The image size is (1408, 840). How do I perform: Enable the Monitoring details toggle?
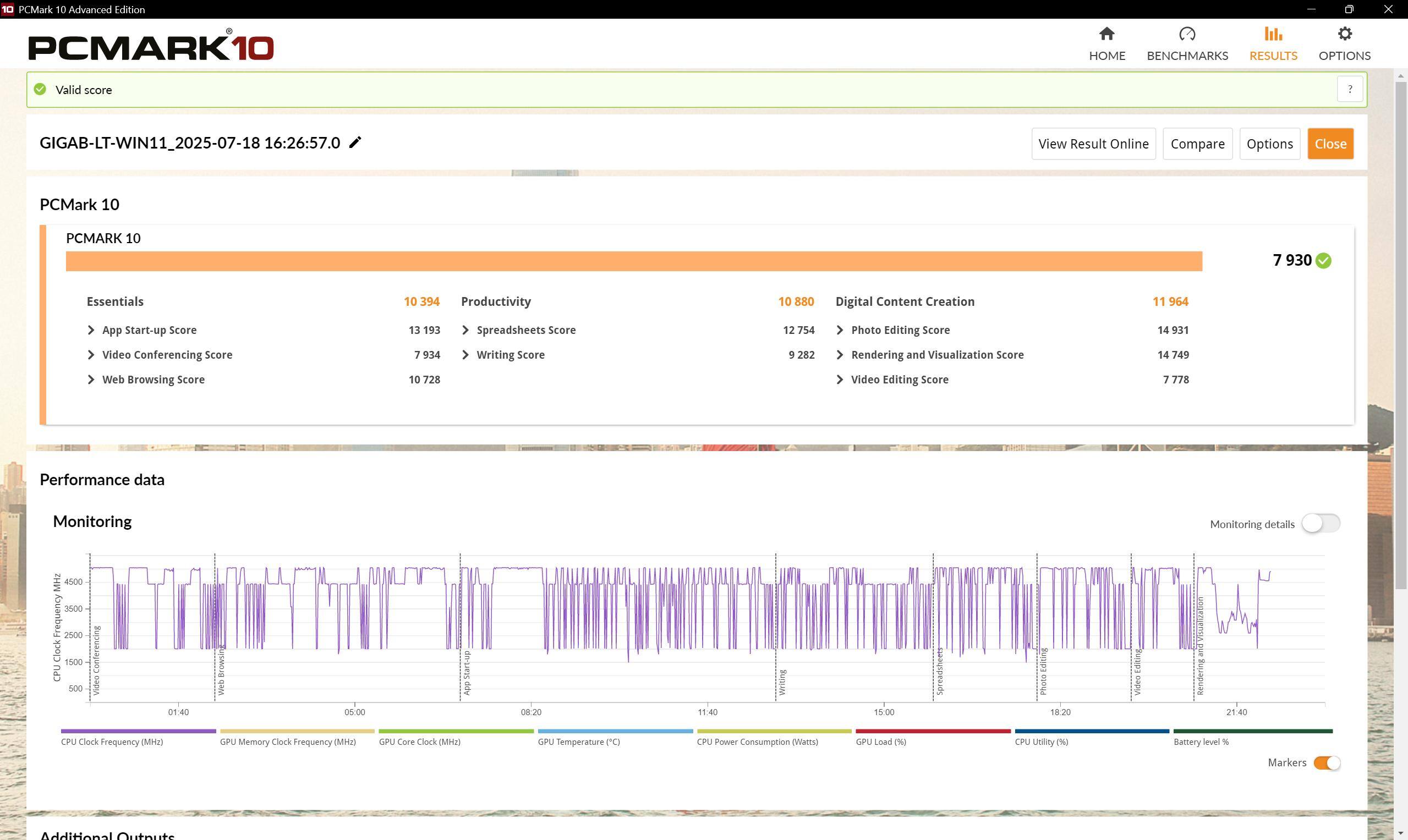pyautogui.click(x=1321, y=524)
